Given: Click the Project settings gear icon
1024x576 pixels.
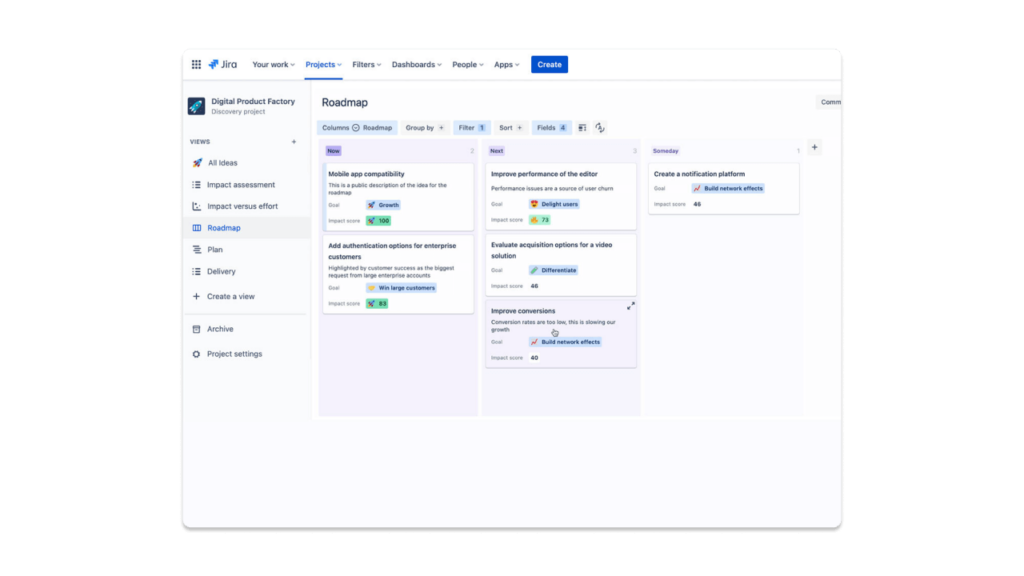Looking at the screenshot, I should click(x=196, y=354).
